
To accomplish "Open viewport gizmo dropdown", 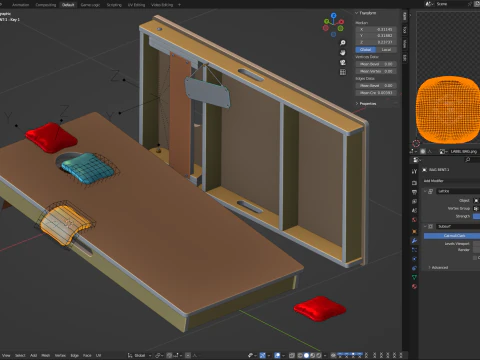I will point(269,355).
